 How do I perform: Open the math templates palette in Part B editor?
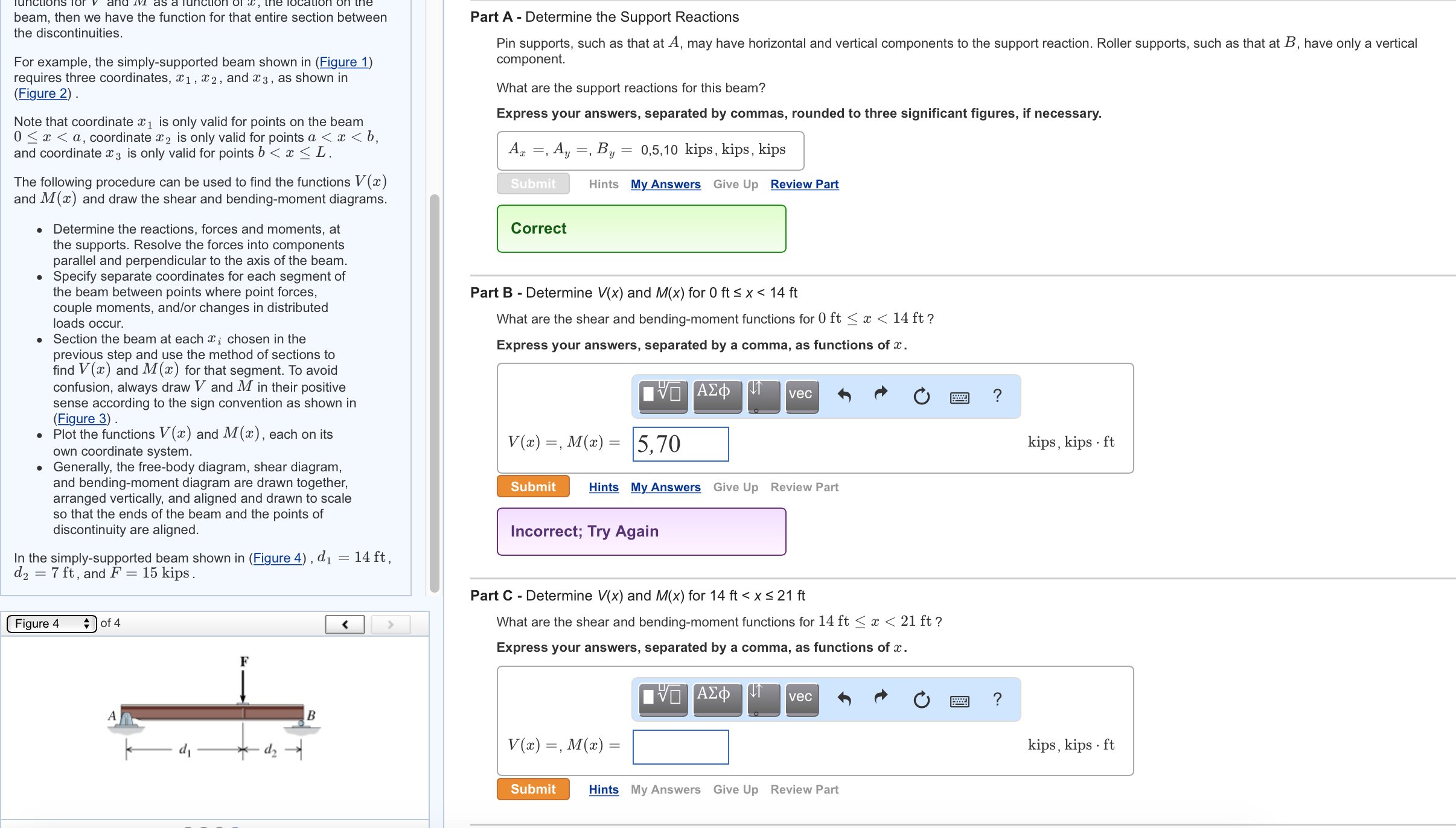click(662, 395)
